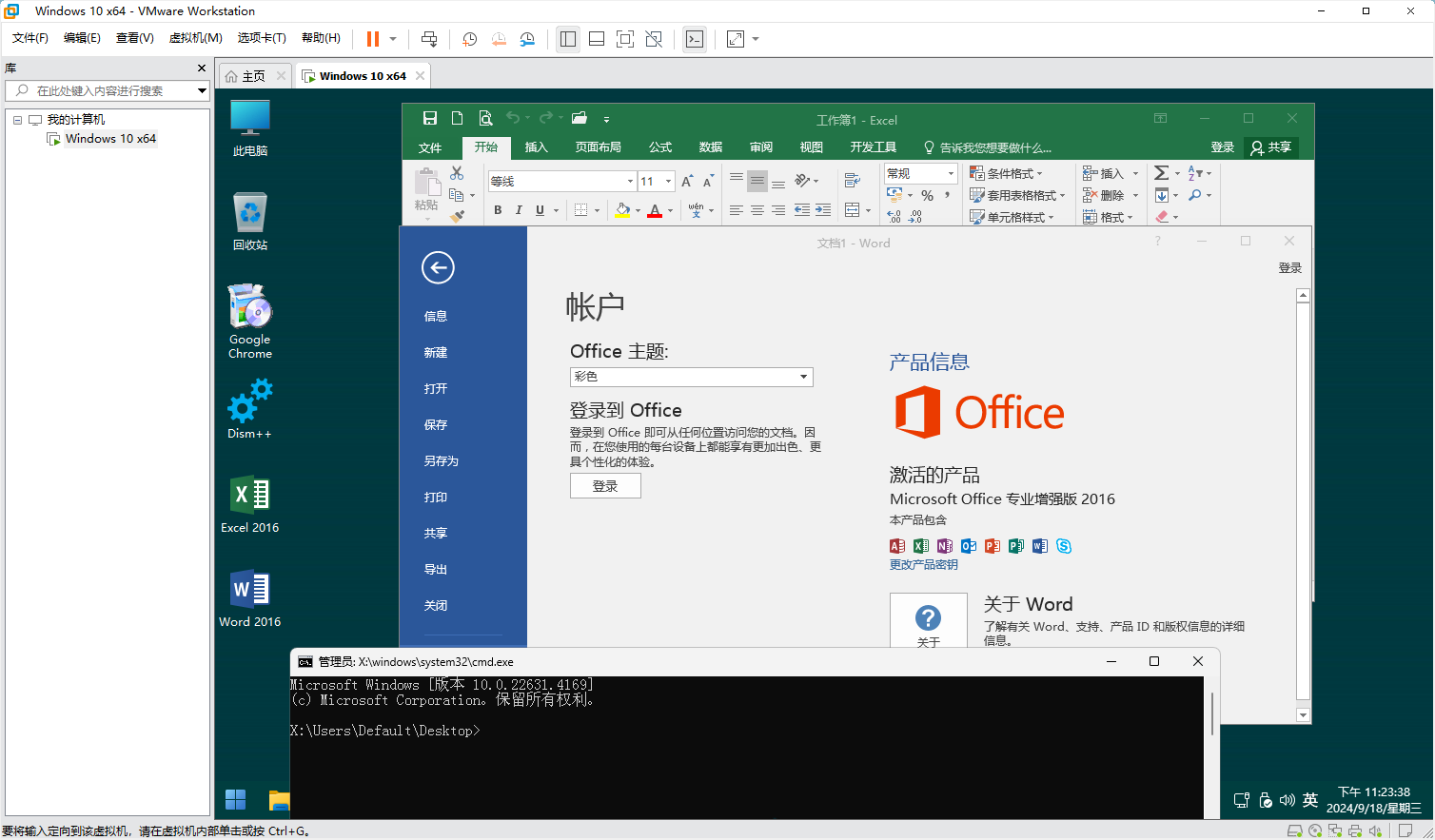Viewport: 1435px width, 840px height.
Task: Toggle underline formatting in Excel
Action: [x=540, y=210]
